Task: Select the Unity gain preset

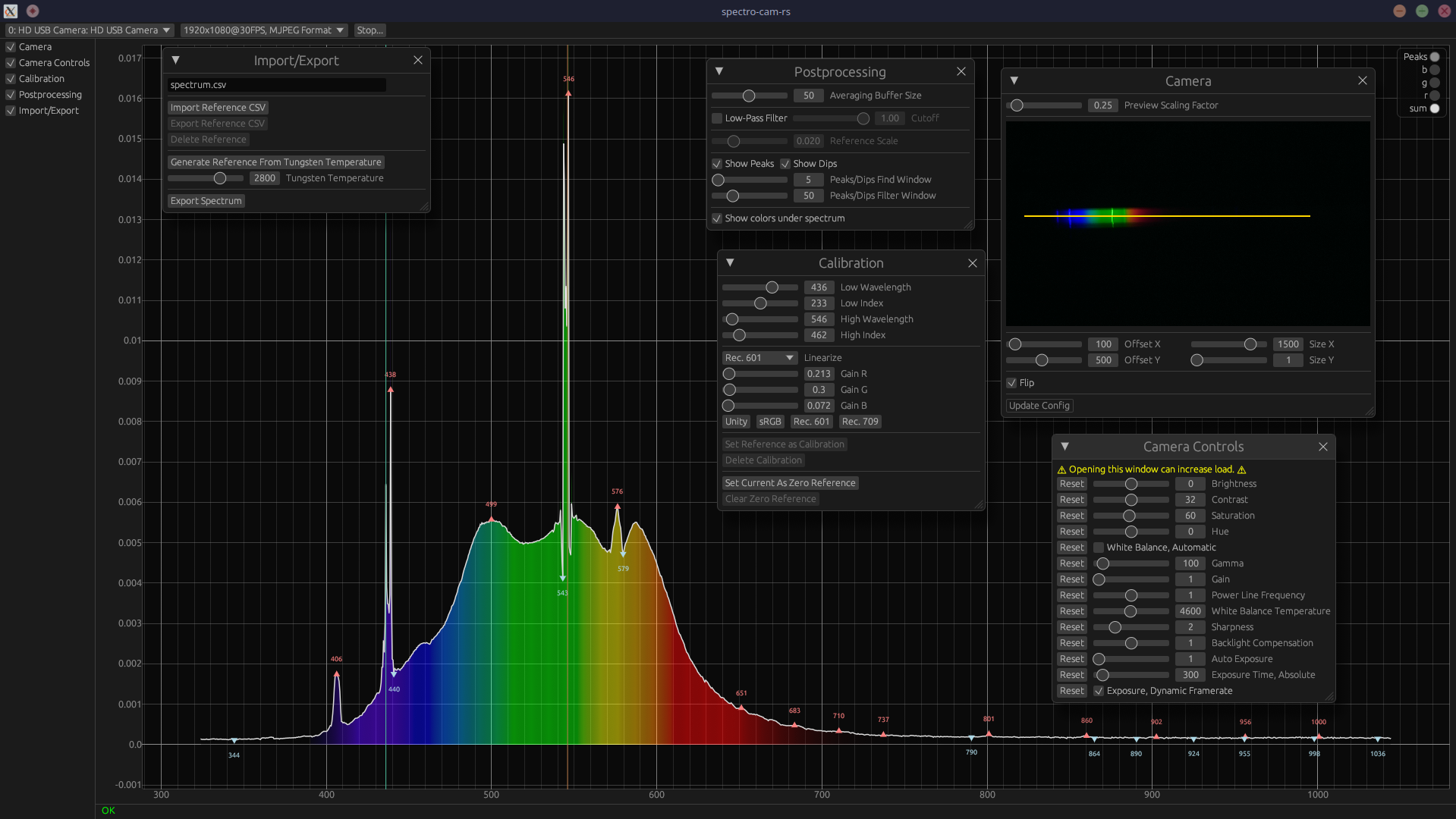Action: tap(736, 422)
